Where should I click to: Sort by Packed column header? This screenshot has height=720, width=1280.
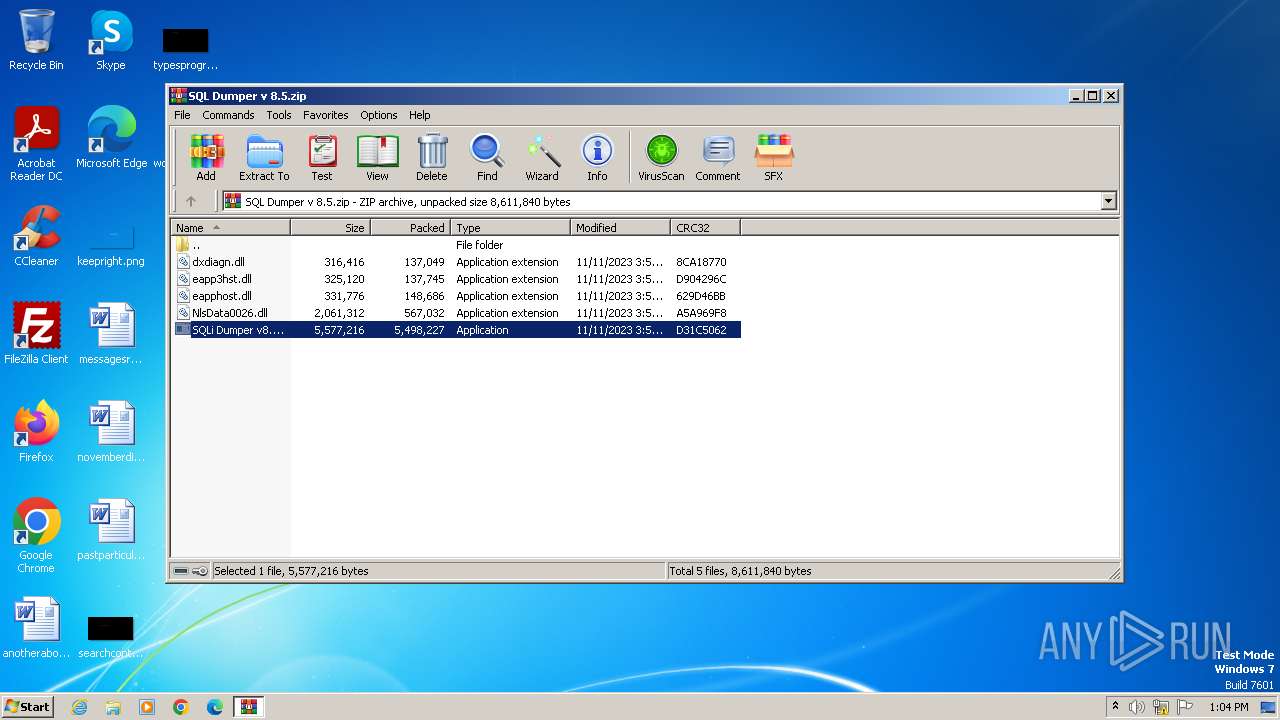[x=411, y=228]
